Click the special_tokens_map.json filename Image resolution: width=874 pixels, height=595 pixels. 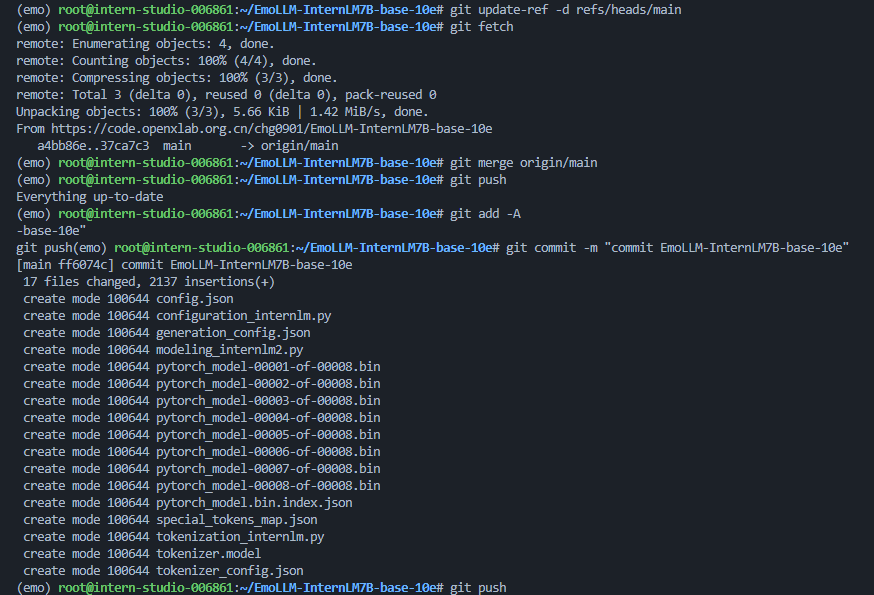point(236,519)
